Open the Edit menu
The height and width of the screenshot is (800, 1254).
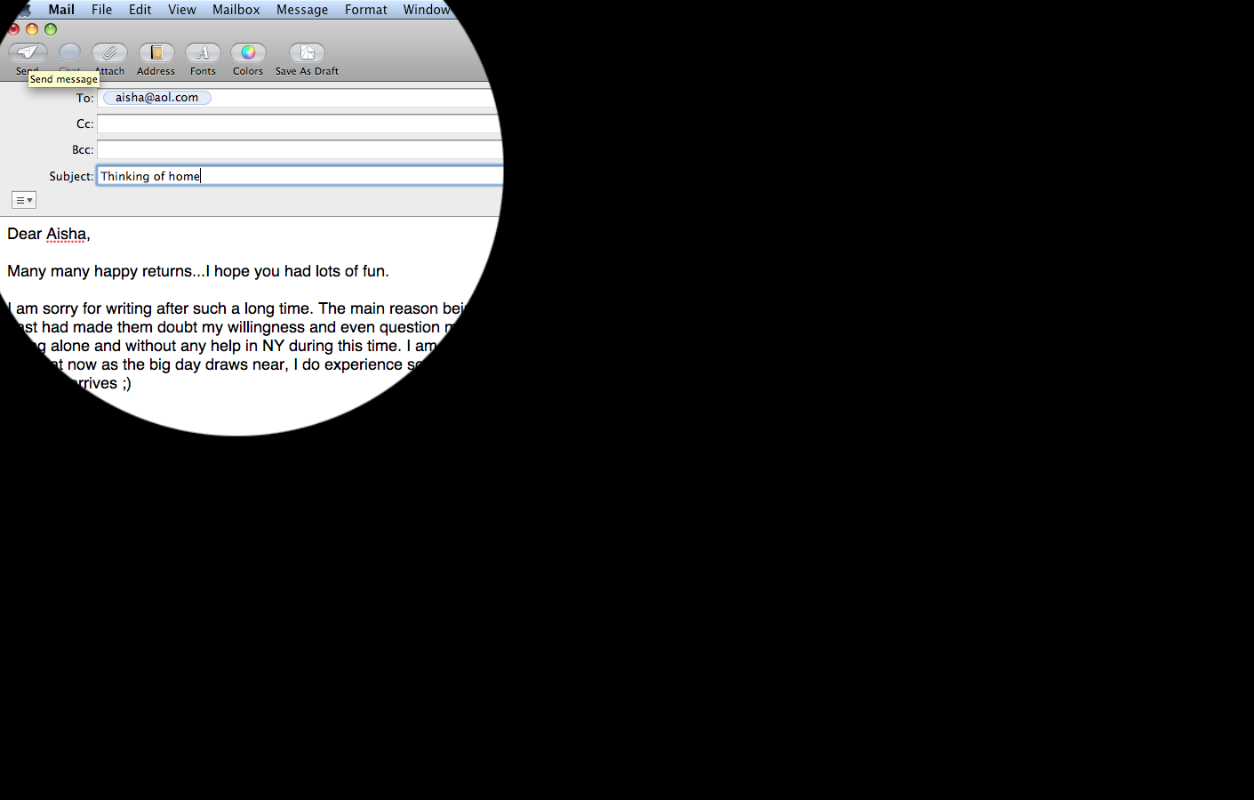click(140, 10)
